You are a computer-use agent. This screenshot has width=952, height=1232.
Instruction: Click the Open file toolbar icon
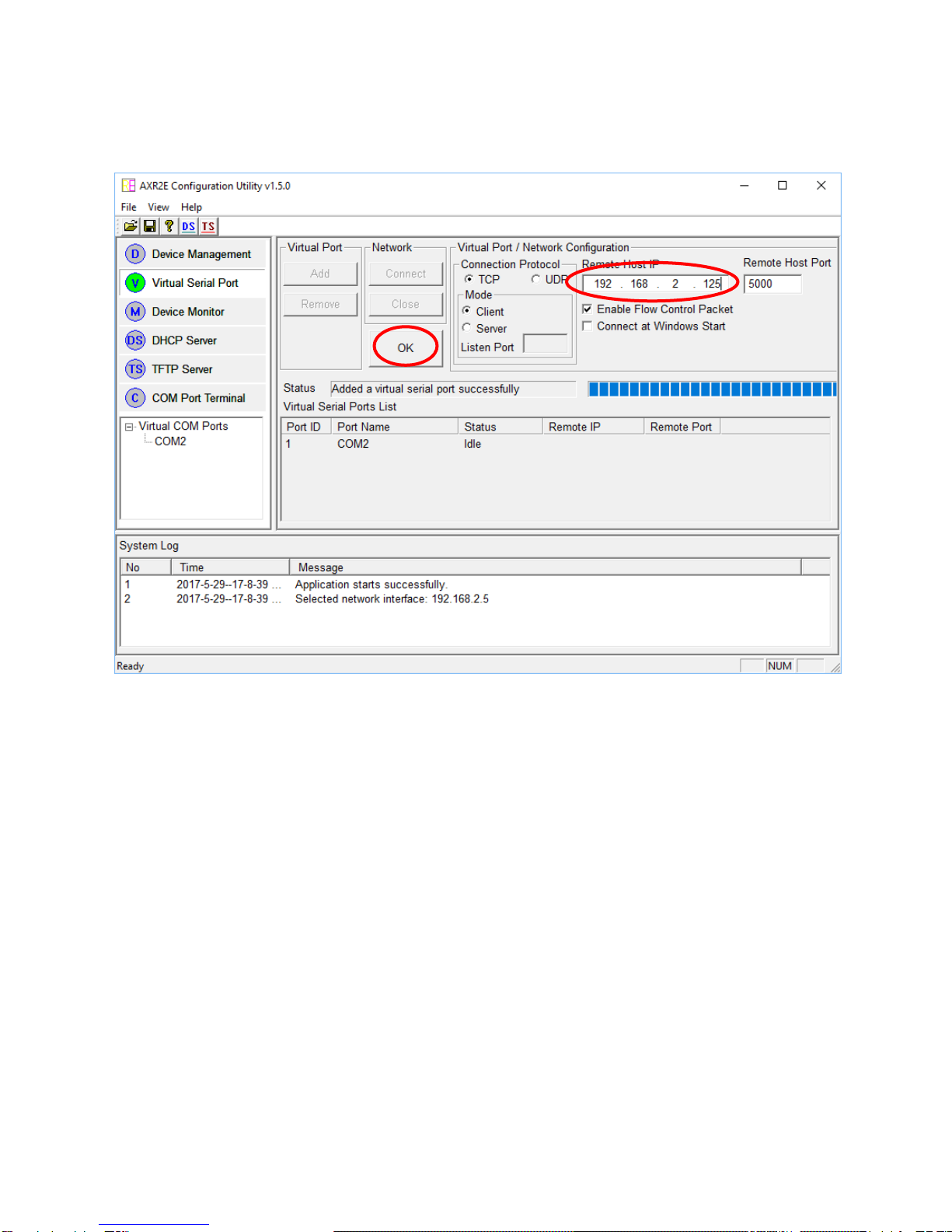[131, 226]
